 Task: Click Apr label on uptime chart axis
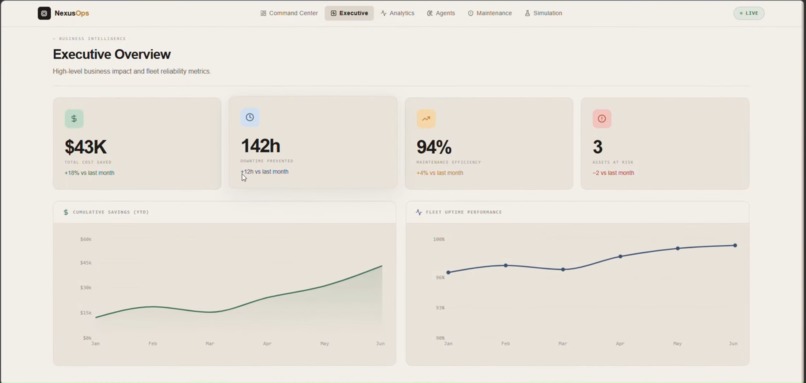point(620,343)
